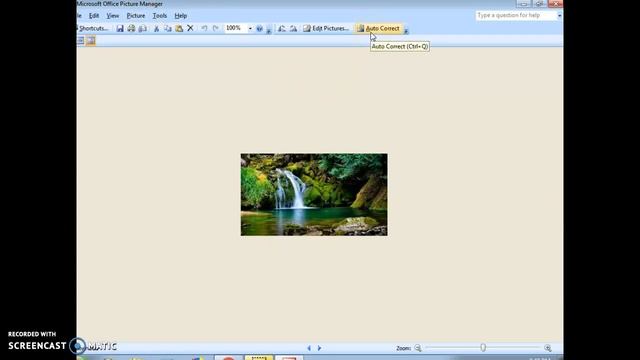Paste using the clipboard icon
This screenshot has width=640, height=360.
(179, 29)
